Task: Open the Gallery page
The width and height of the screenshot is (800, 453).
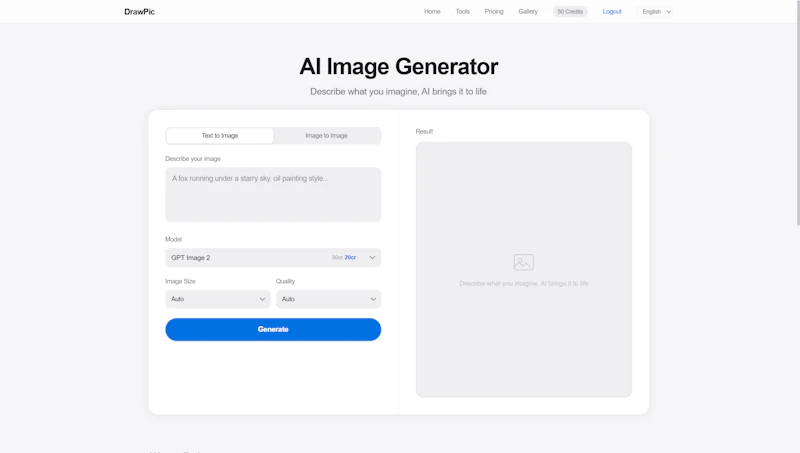Action: pyautogui.click(x=528, y=11)
